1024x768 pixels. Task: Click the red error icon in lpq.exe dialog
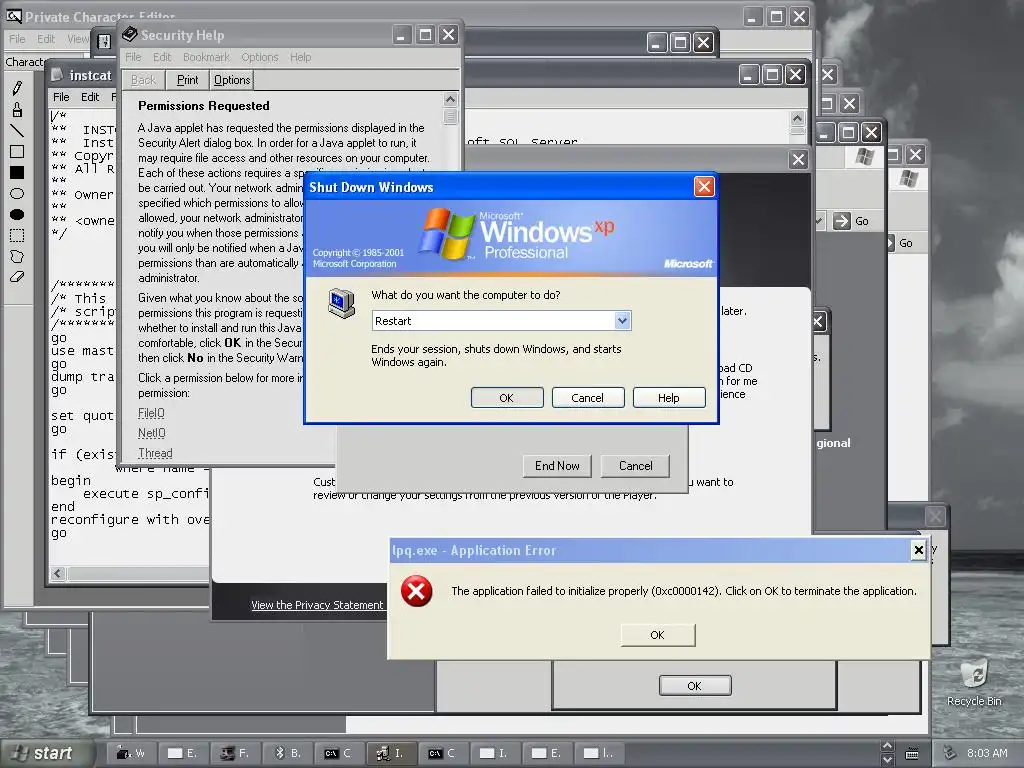coord(417,591)
